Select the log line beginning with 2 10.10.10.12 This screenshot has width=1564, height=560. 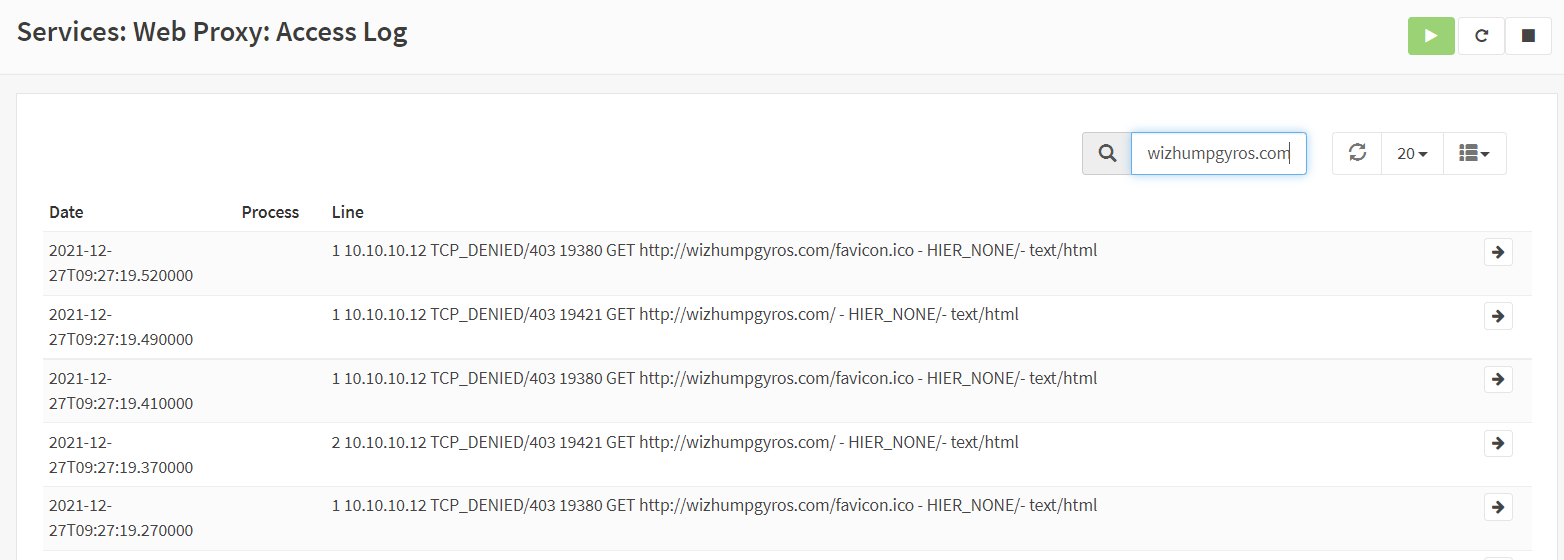click(x=675, y=442)
